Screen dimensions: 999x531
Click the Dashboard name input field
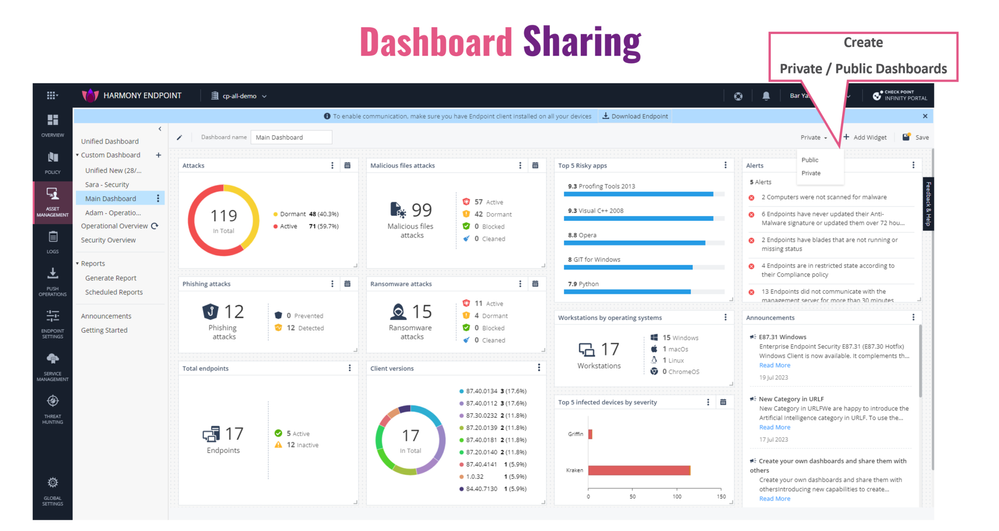(x=291, y=138)
